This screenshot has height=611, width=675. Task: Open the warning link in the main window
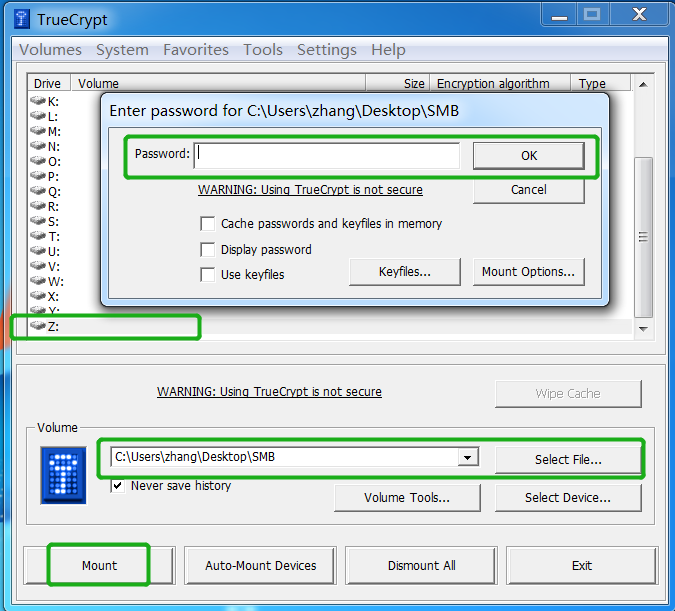[269, 392]
